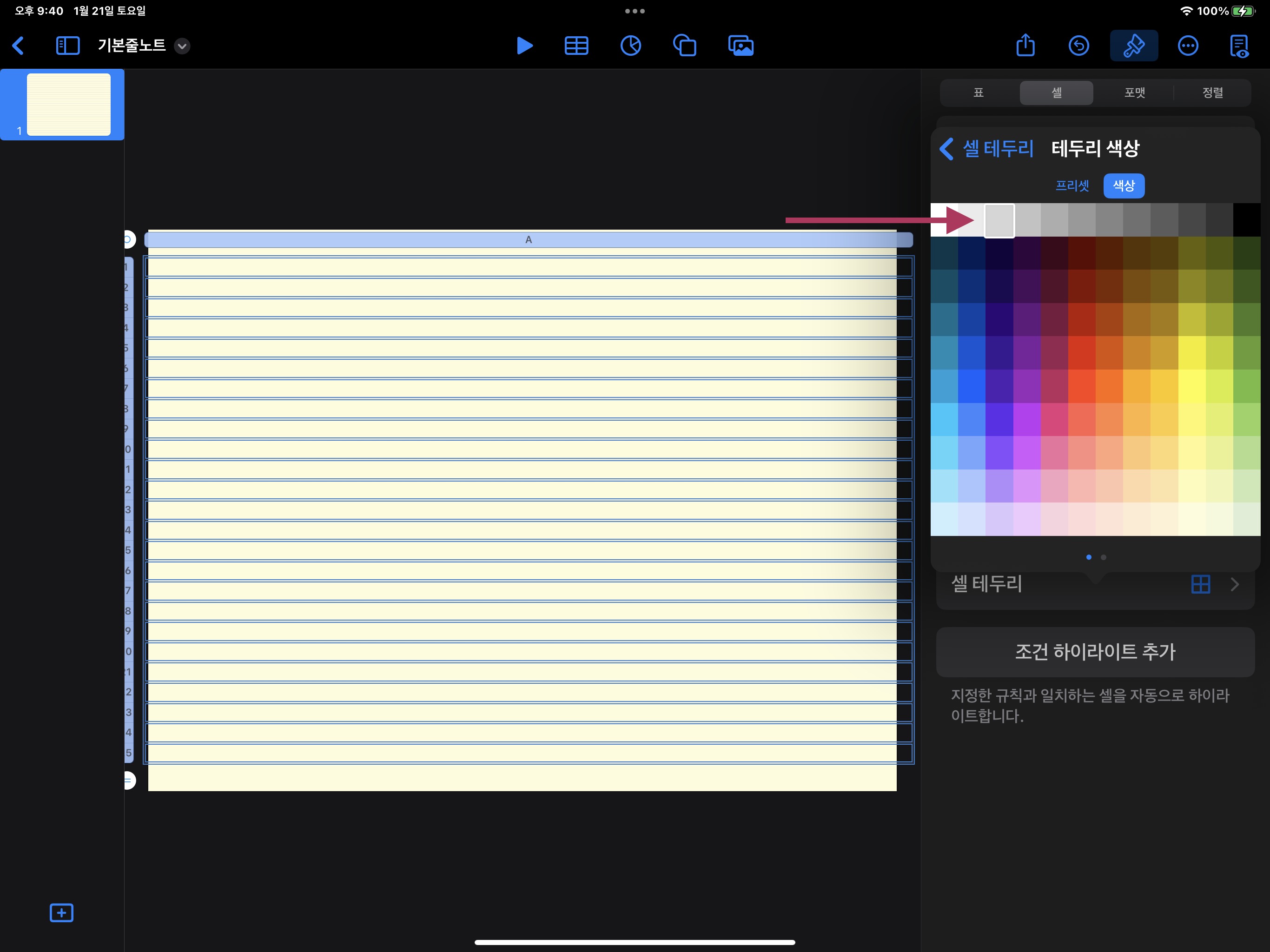Toggle the format paintbrush panel
1270x952 pixels.
(x=1133, y=46)
